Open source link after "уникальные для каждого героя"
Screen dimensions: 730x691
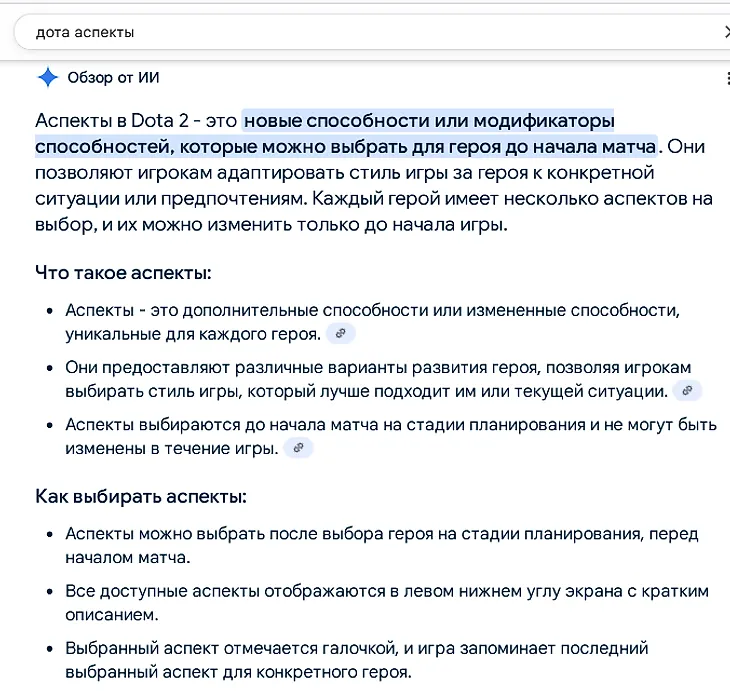pyautogui.click(x=340, y=333)
